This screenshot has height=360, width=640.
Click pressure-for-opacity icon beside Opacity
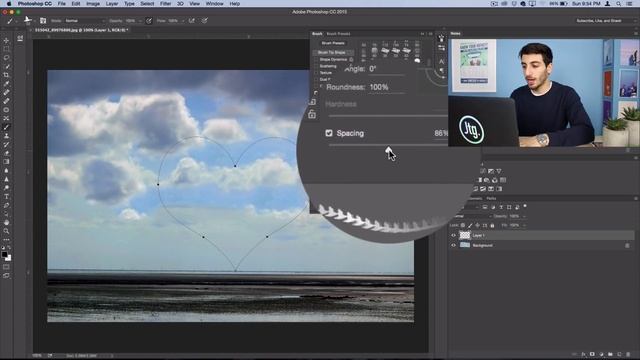(149, 20)
